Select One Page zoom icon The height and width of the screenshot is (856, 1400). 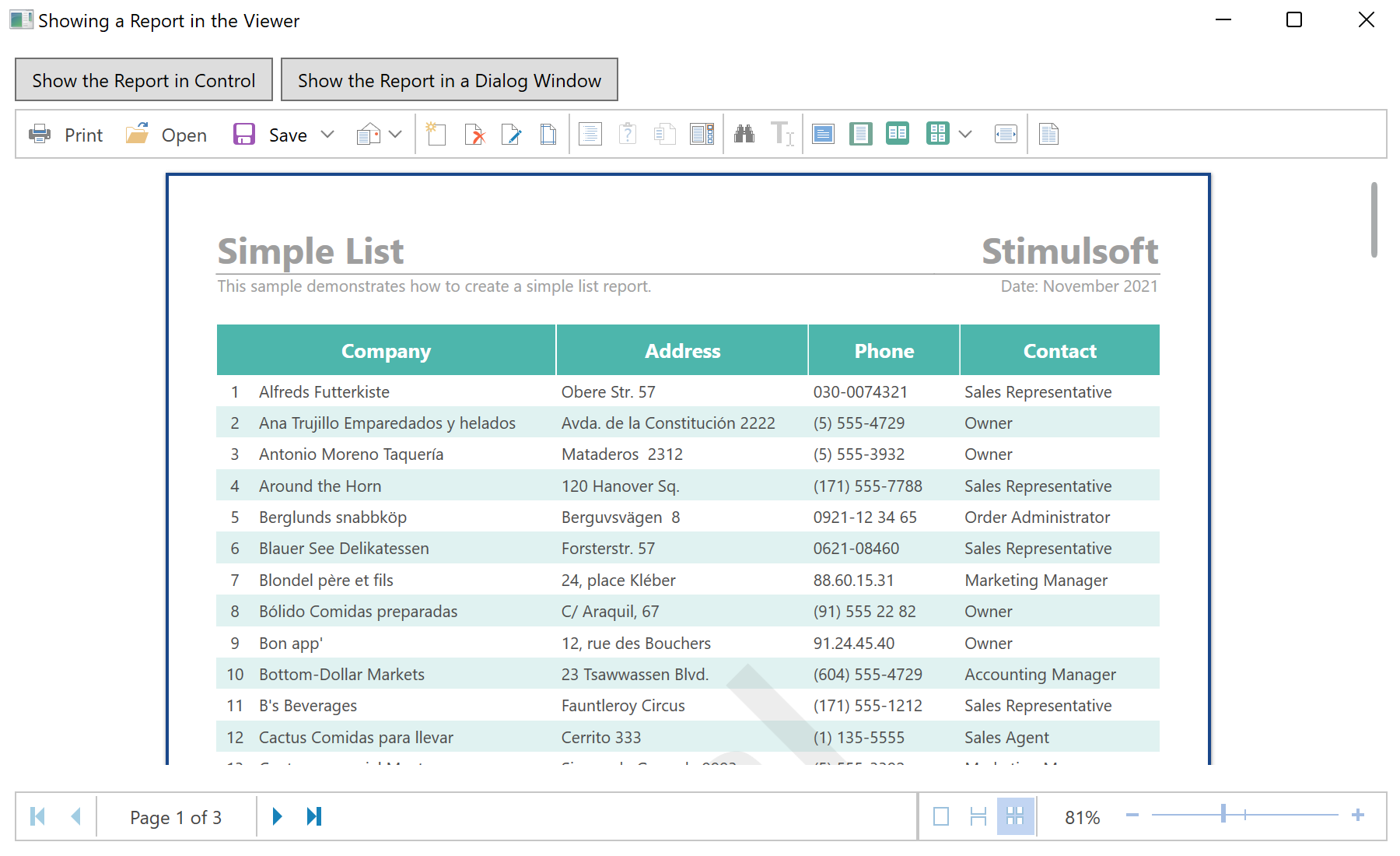[860, 135]
